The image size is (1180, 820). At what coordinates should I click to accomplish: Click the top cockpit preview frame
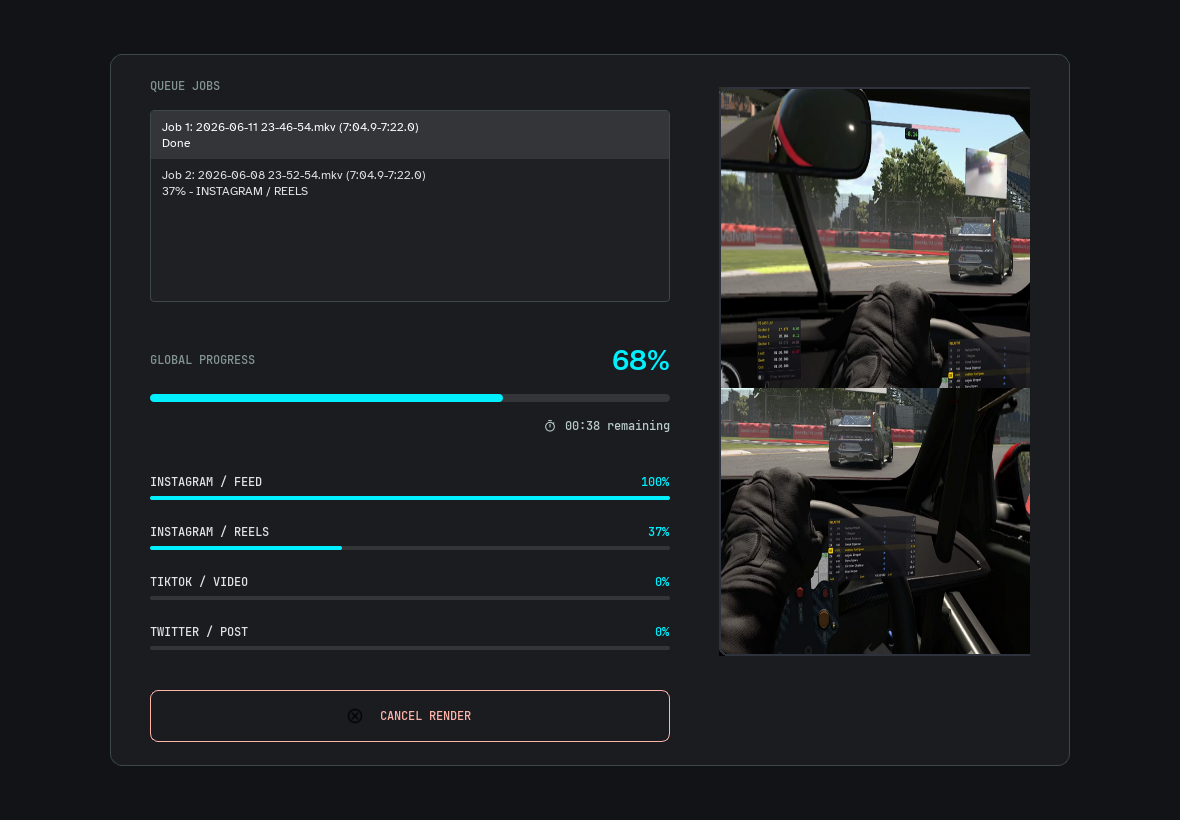tap(875, 238)
